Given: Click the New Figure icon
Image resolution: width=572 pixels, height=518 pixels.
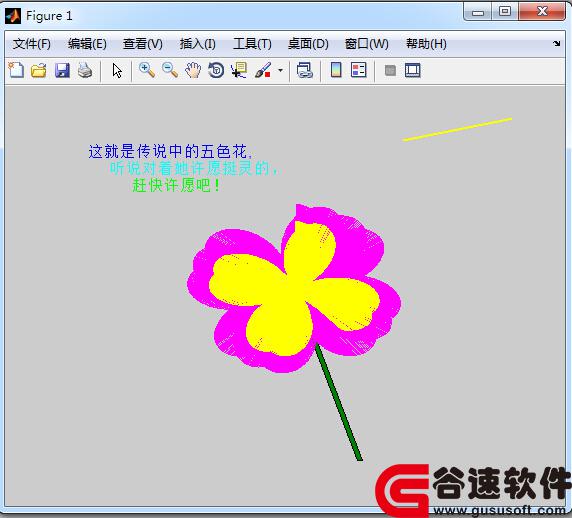Looking at the screenshot, I should 16,70.
